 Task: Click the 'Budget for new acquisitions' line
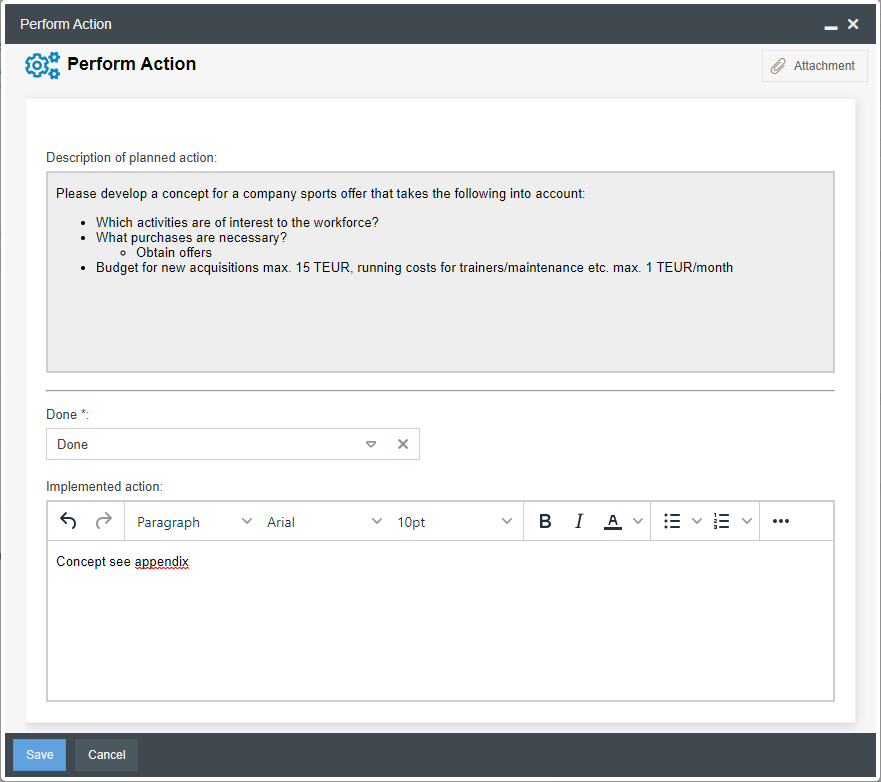tap(414, 267)
